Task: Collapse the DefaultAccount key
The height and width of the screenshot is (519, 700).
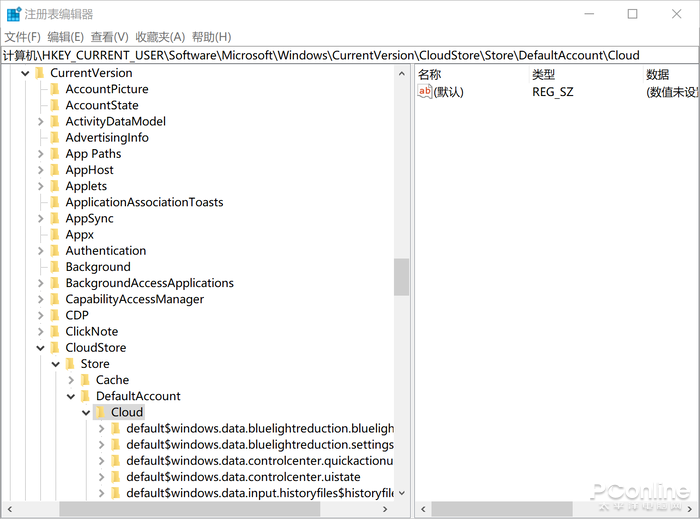Action: pyautogui.click(x=71, y=396)
